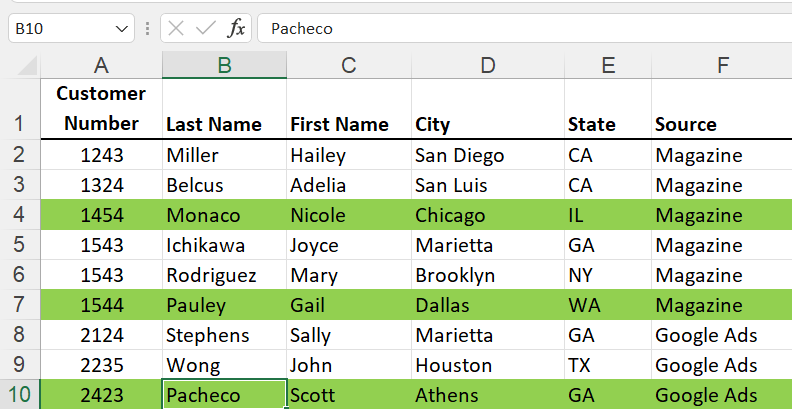The image size is (792, 409).
Task: Click the cell containing 2235
Action: click(102, 365)
